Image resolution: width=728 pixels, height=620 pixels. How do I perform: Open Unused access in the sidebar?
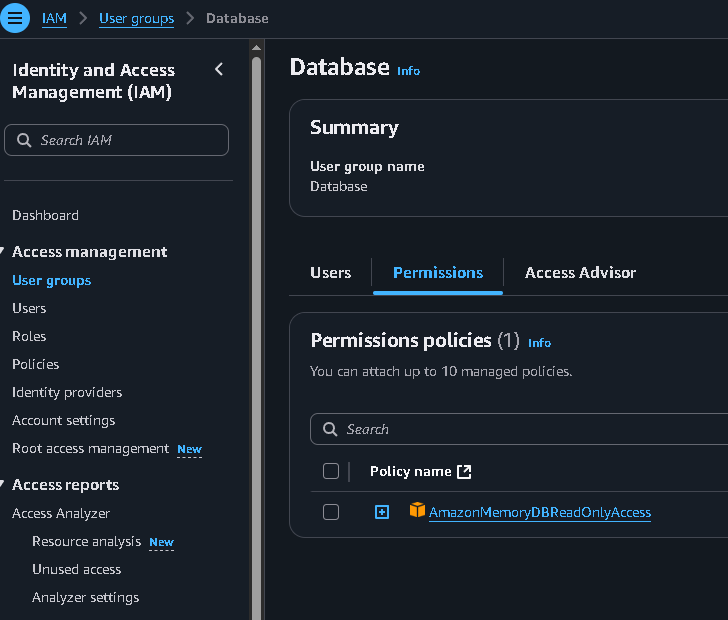pos(77,569)
